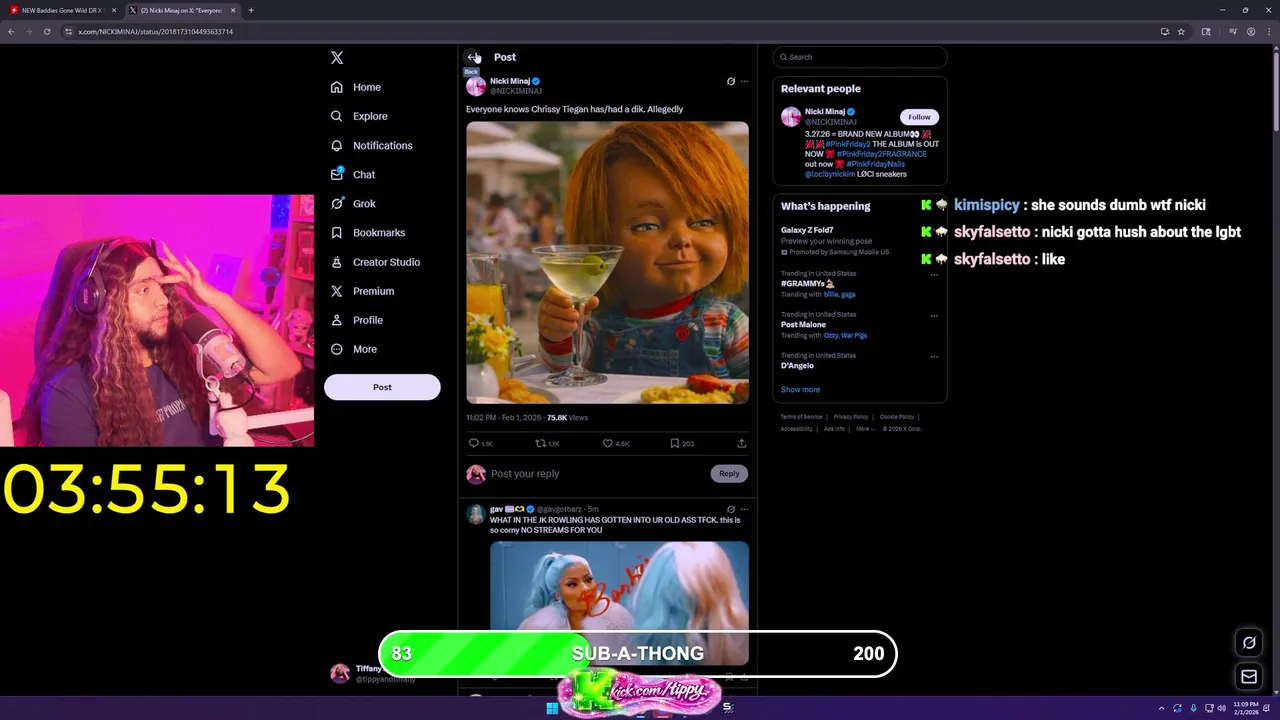This screenshot has height=720, width=1280.
Task: Click the taskbar clock showing 11:09 PM
Action: coord(1246,708)
